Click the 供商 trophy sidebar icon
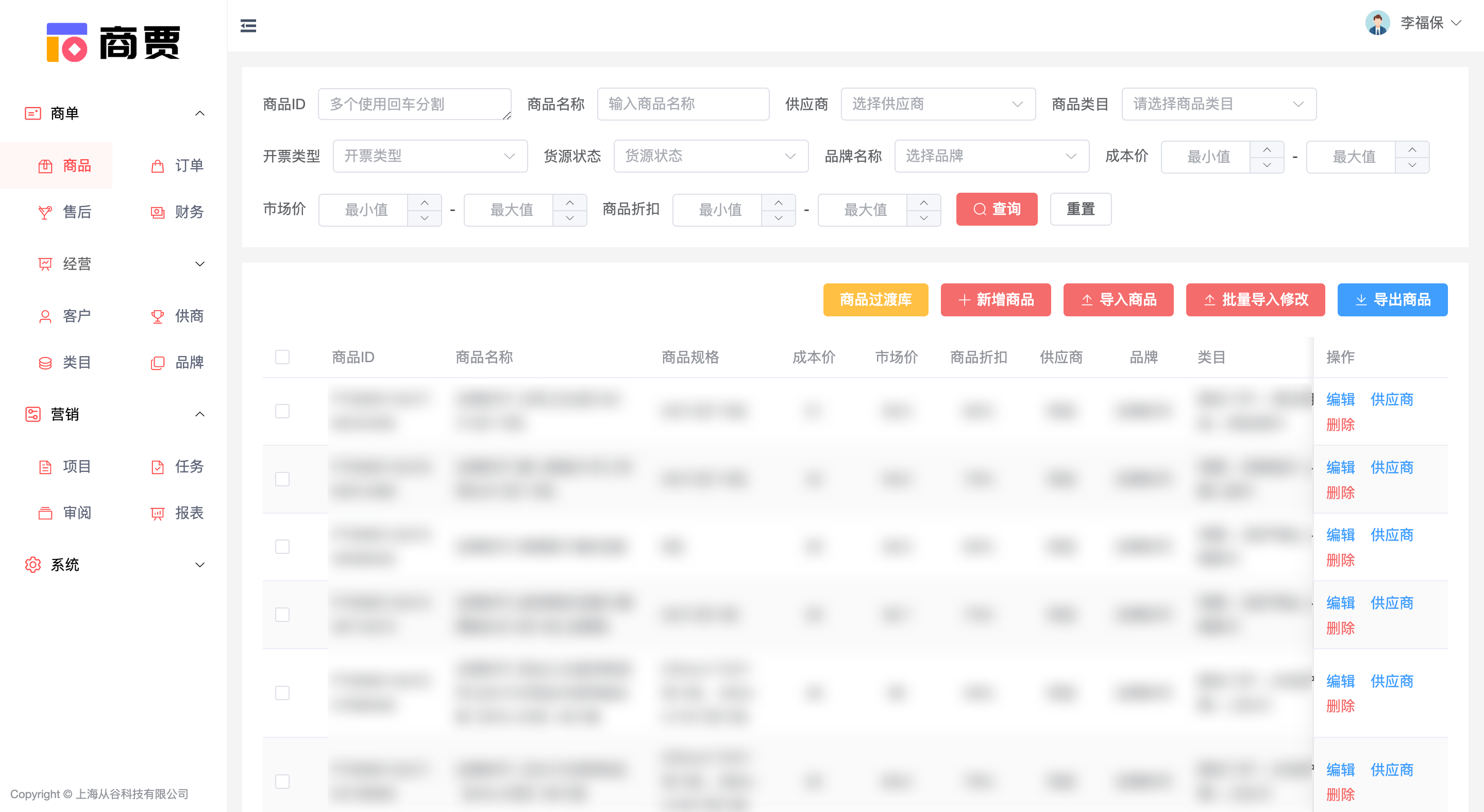The width and height of the screenshot is (1484, 812). pyautogui.click(x=157, y=317)
